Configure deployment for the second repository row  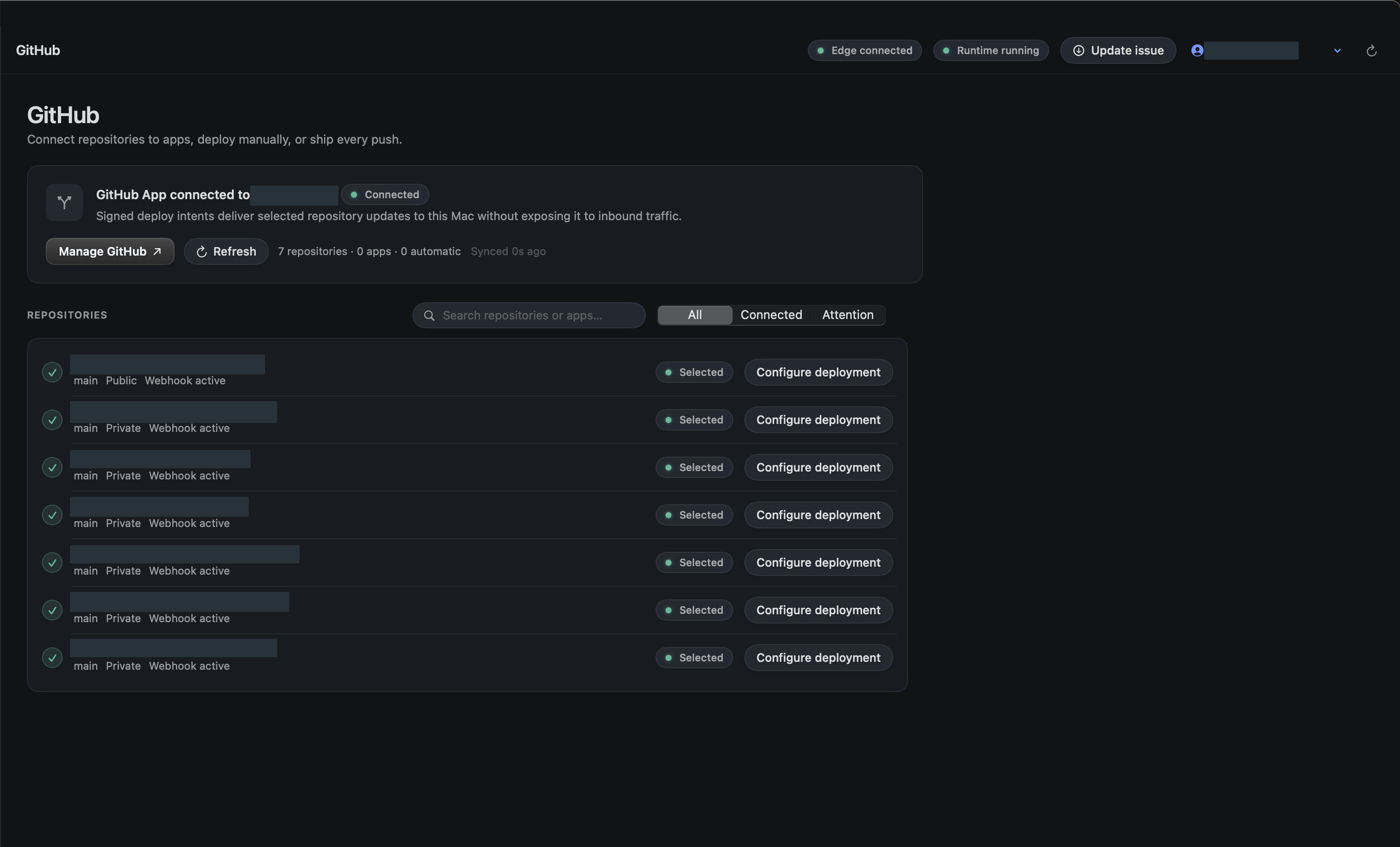[818, 420]
